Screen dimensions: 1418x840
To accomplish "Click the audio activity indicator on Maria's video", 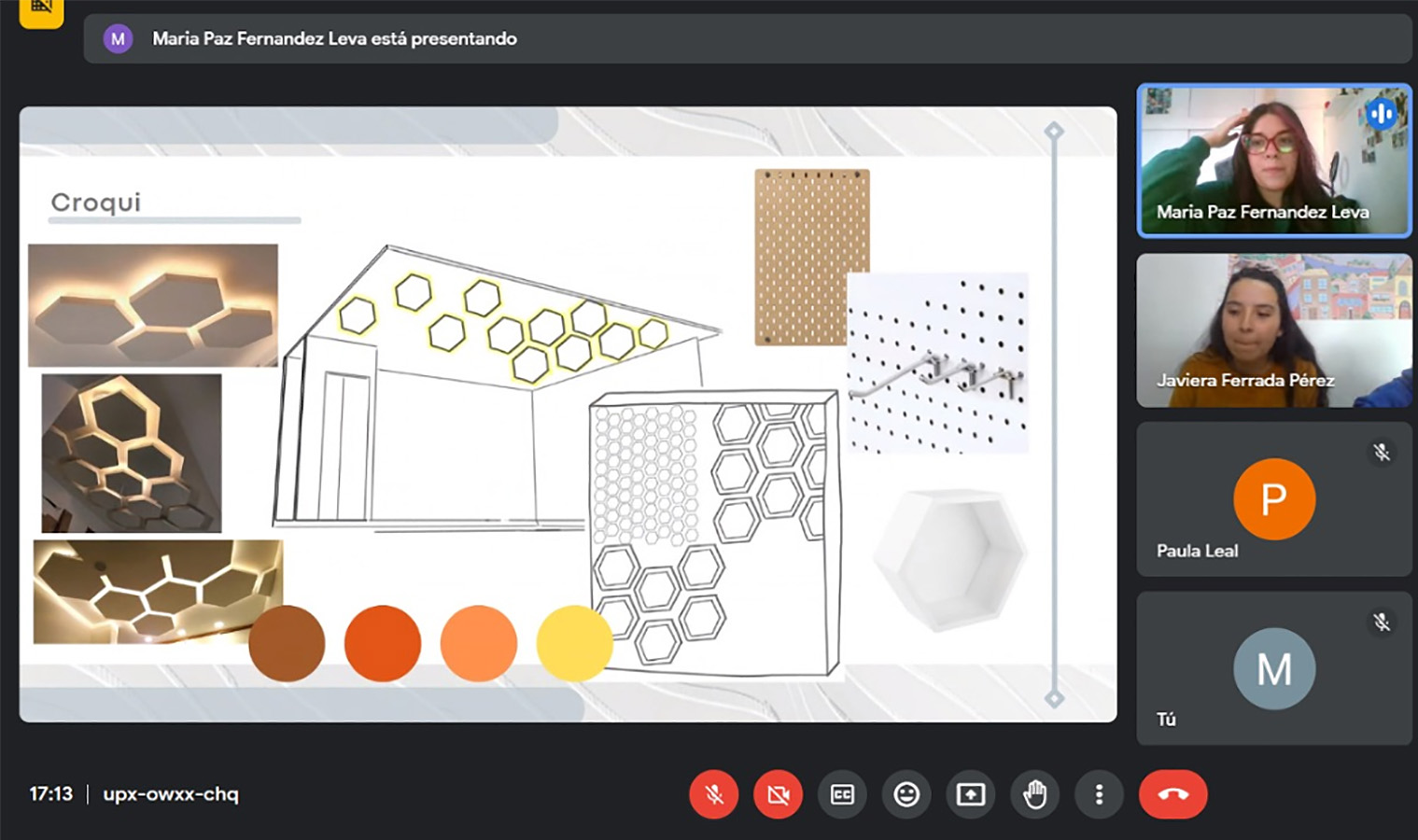I will click(1382, 113).
